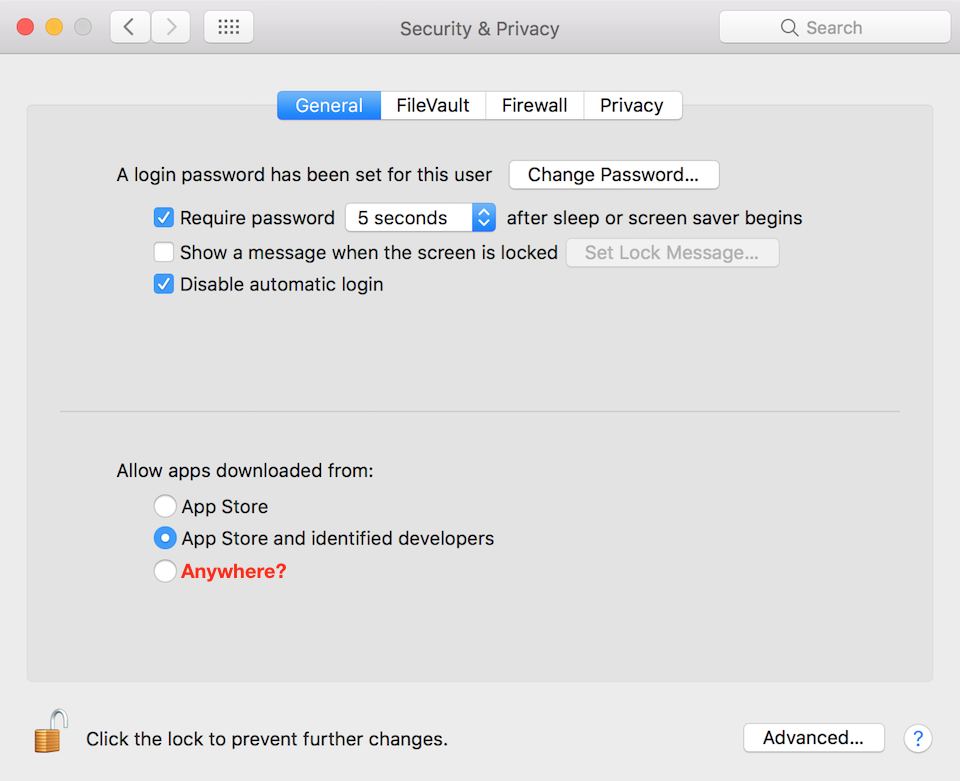The image size is (960, 781).
Task: Click the magnifying glass in the search field
Action: [x=789, y=27]
